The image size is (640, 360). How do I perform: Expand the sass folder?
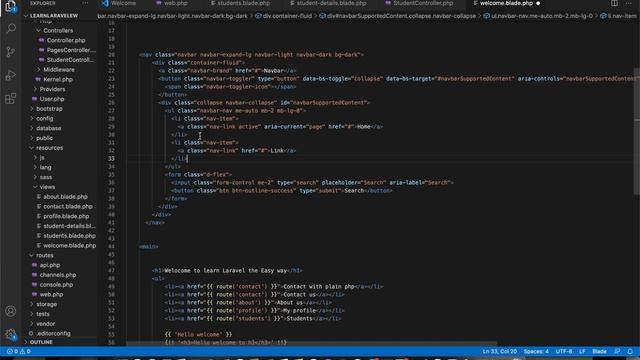(46, 178)
